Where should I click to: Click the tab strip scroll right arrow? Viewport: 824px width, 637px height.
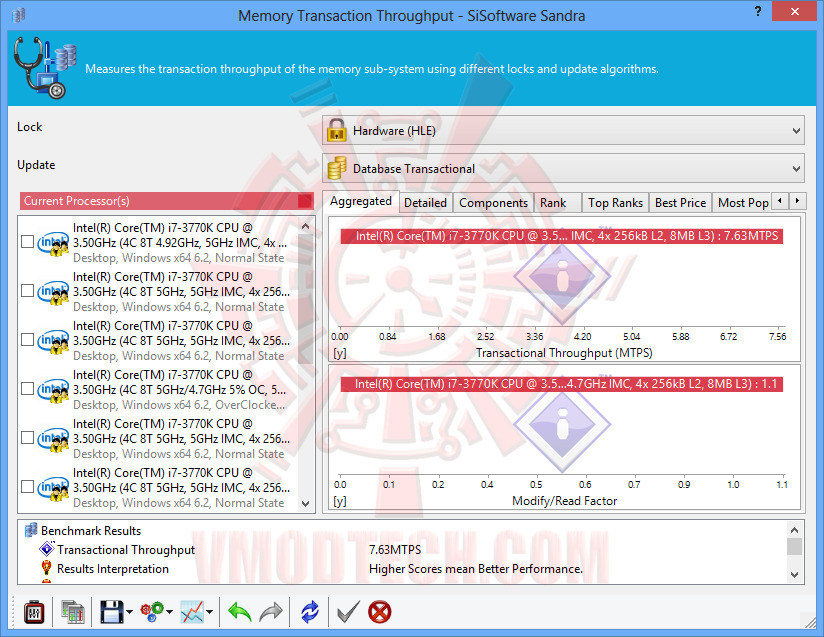(x=798, y=201)
